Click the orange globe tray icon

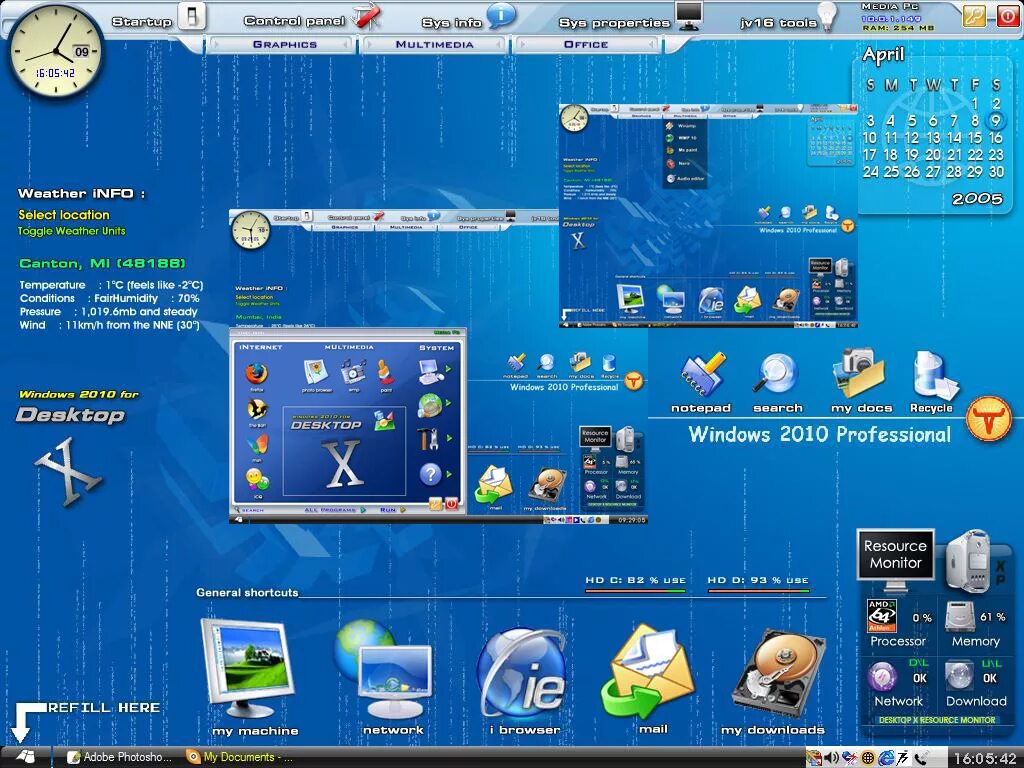point(868,758)
